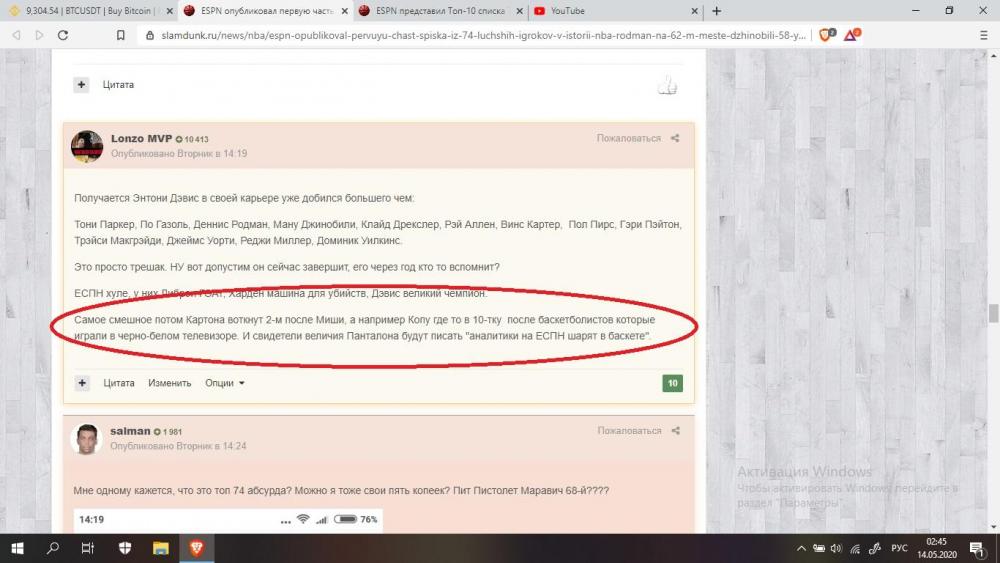Expand the hidden system tray icons chevron
The height and width of the screenshot is (563, 1000).
coord(800,548)
